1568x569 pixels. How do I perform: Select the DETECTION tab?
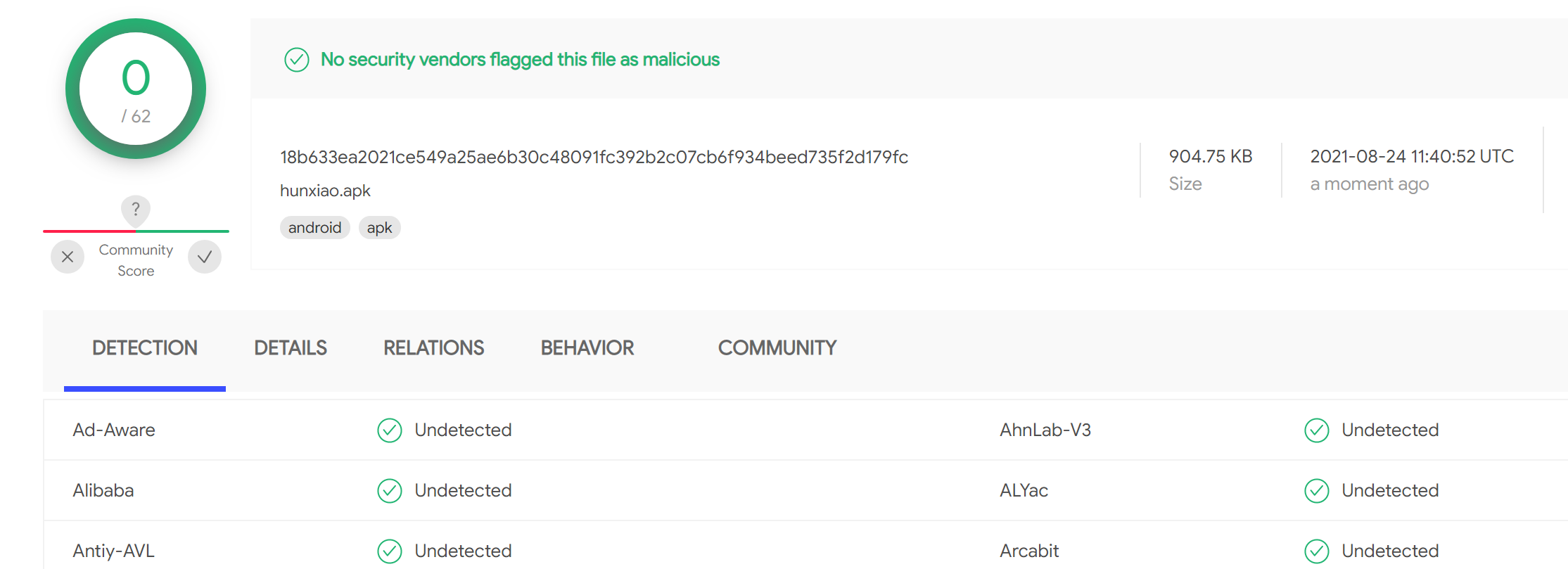tap(145, 348)
